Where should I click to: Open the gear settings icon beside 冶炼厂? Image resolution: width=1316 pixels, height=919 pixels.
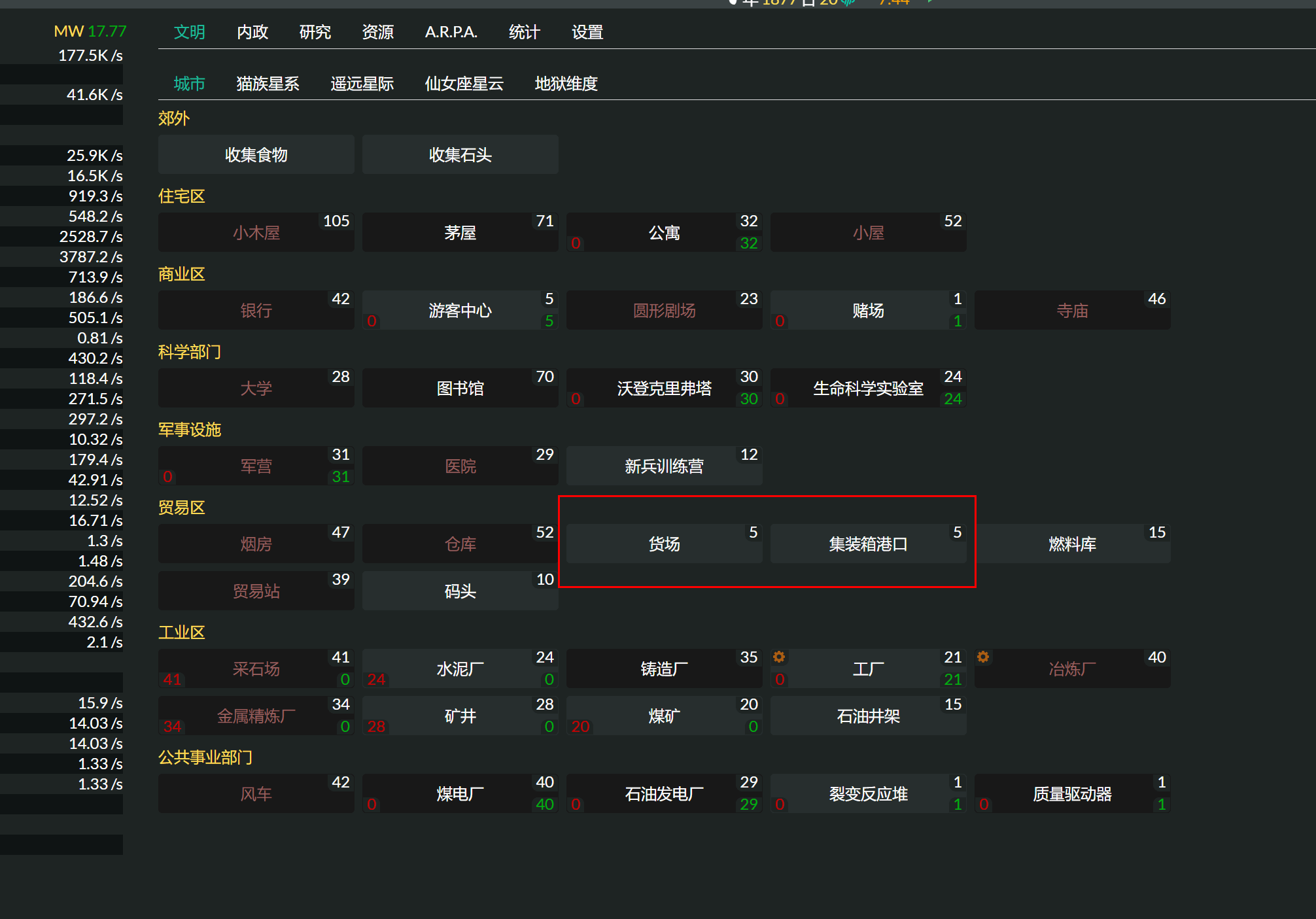tap(982, 657)
